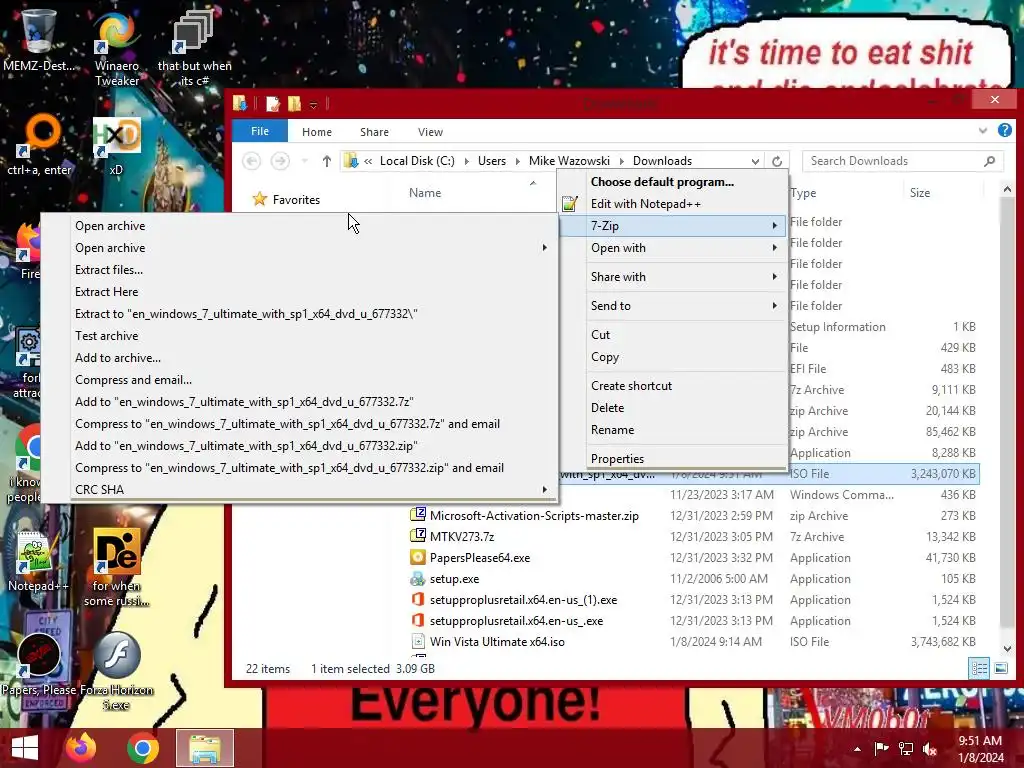Viewport: 1024px width, 768px height.
Task: Click file list scrollbar down arrow
Action: click(1007, 648)
